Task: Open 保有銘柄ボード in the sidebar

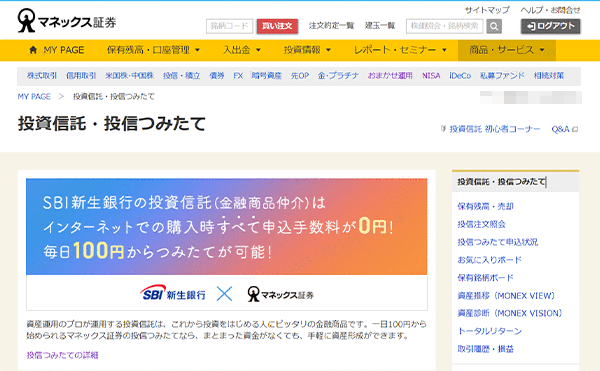Action: tap(486, 278)
